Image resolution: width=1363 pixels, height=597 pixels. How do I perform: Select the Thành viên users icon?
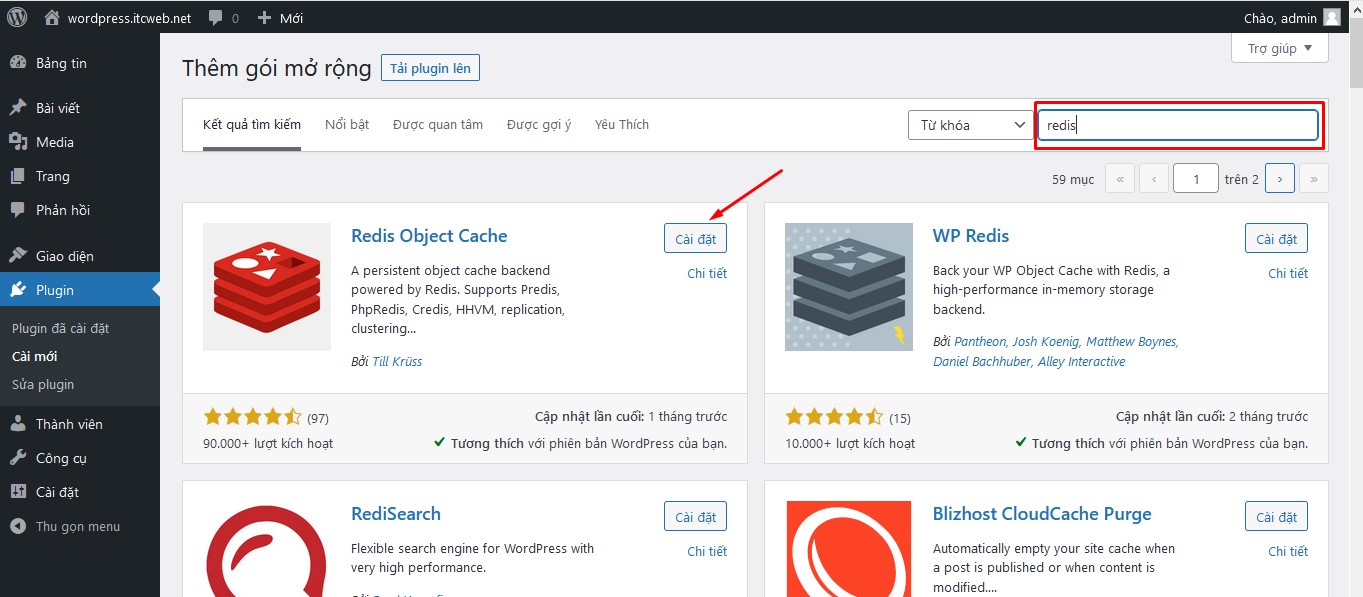(19, 423)
